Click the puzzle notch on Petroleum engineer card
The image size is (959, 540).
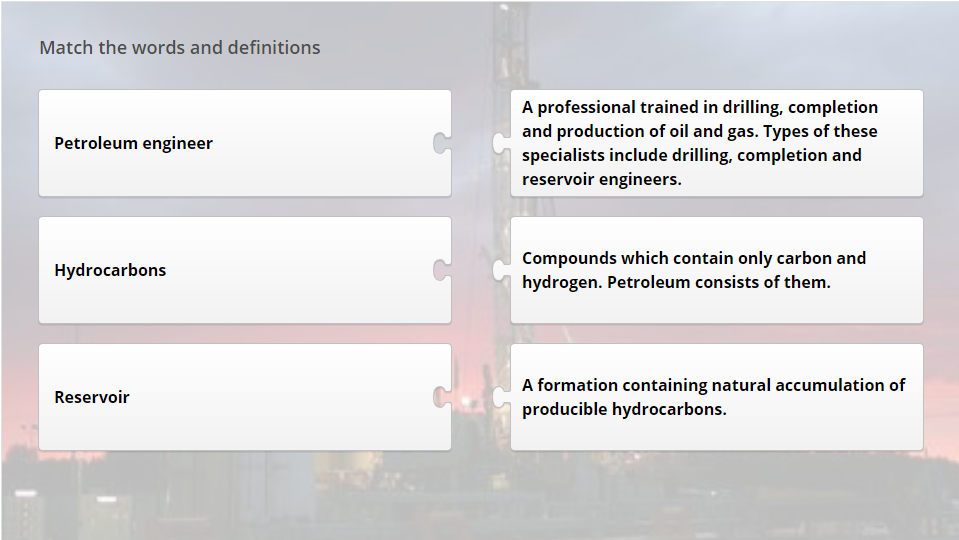(x=442, y=143)
